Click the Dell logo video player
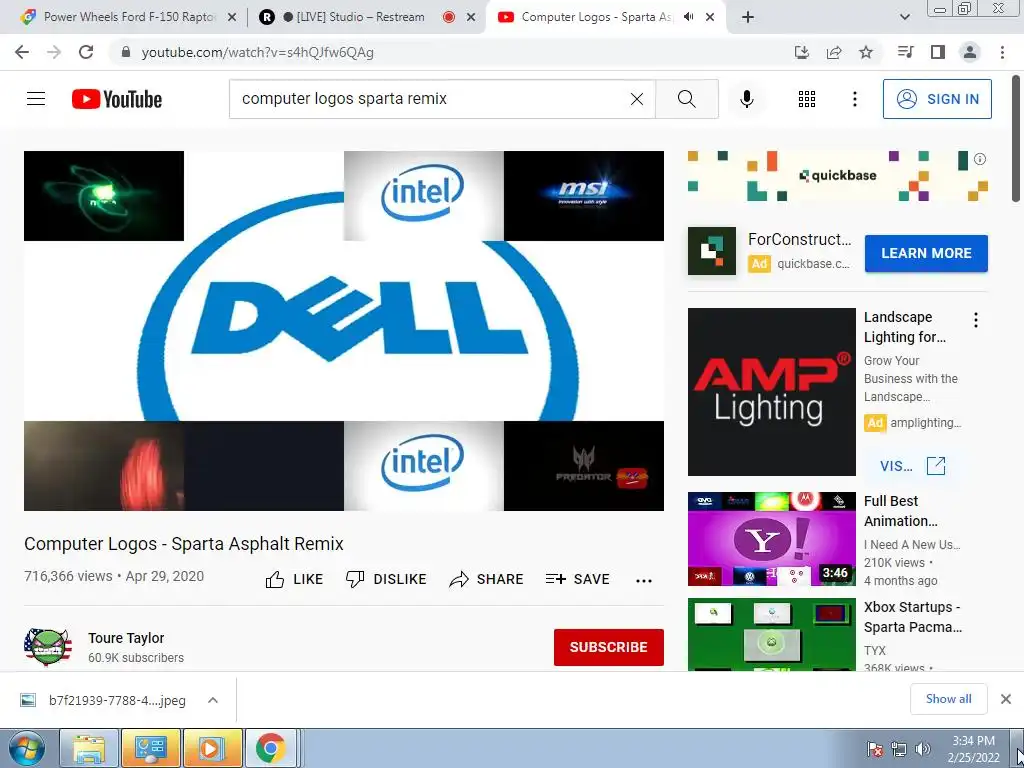The image size is (1024, 768). point(344,330)
